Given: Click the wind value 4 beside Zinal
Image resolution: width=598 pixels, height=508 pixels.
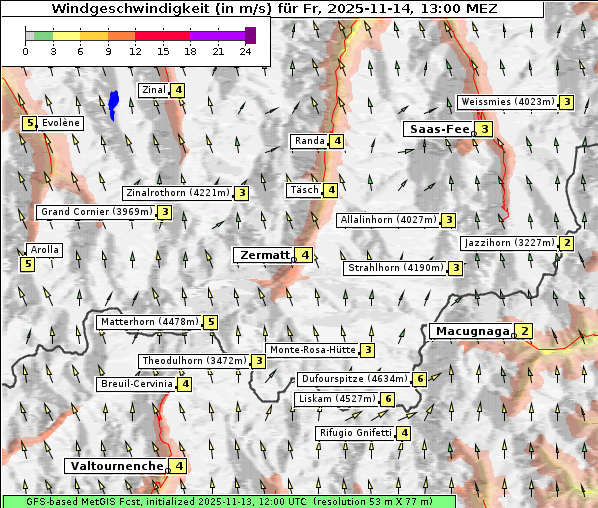Looking at the screenshot, I should click(x=178, y=90).
